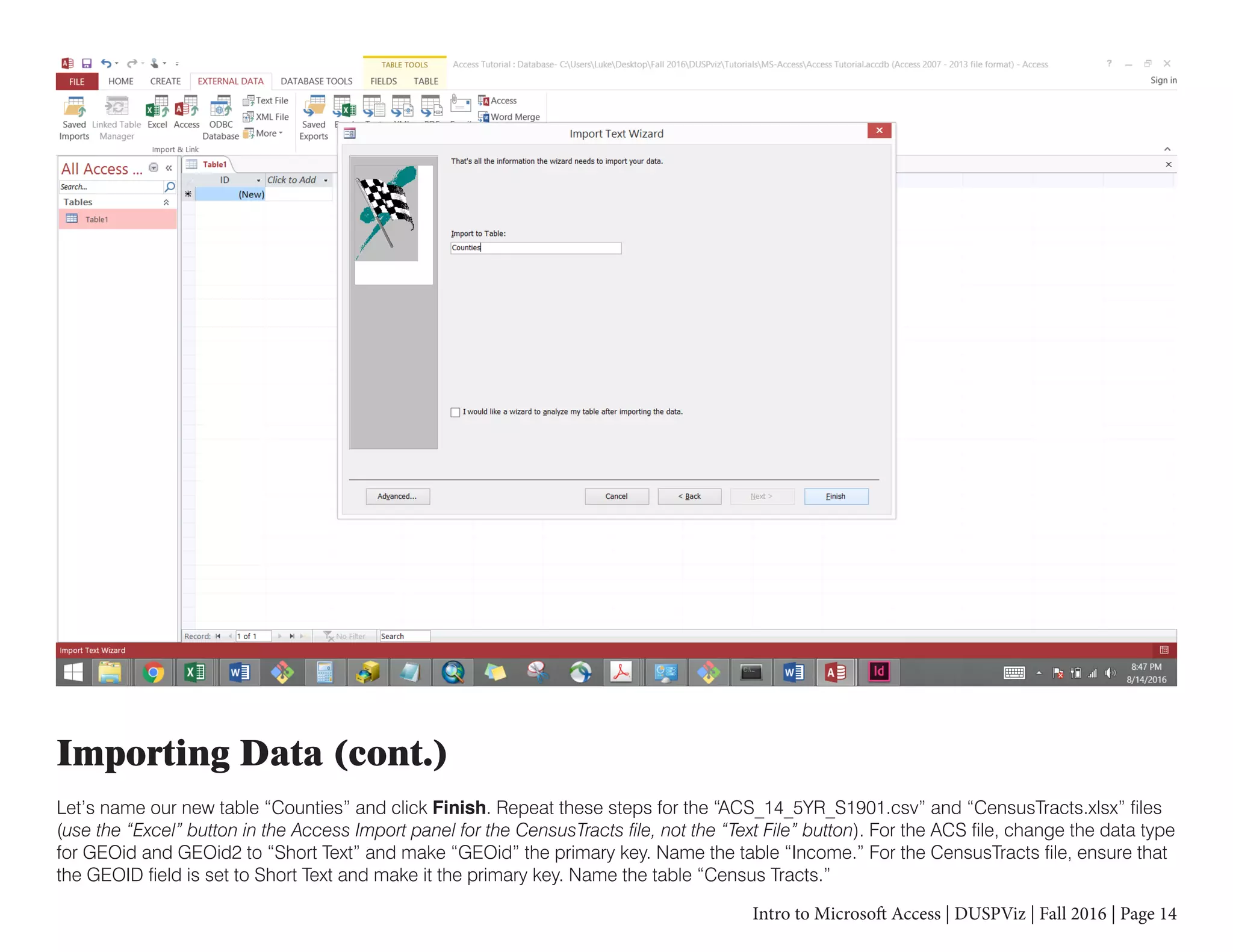The width and height of the screenshot is (1233, 952).
Task: Show hidden system tray icons
Action: pos(1039,673)
